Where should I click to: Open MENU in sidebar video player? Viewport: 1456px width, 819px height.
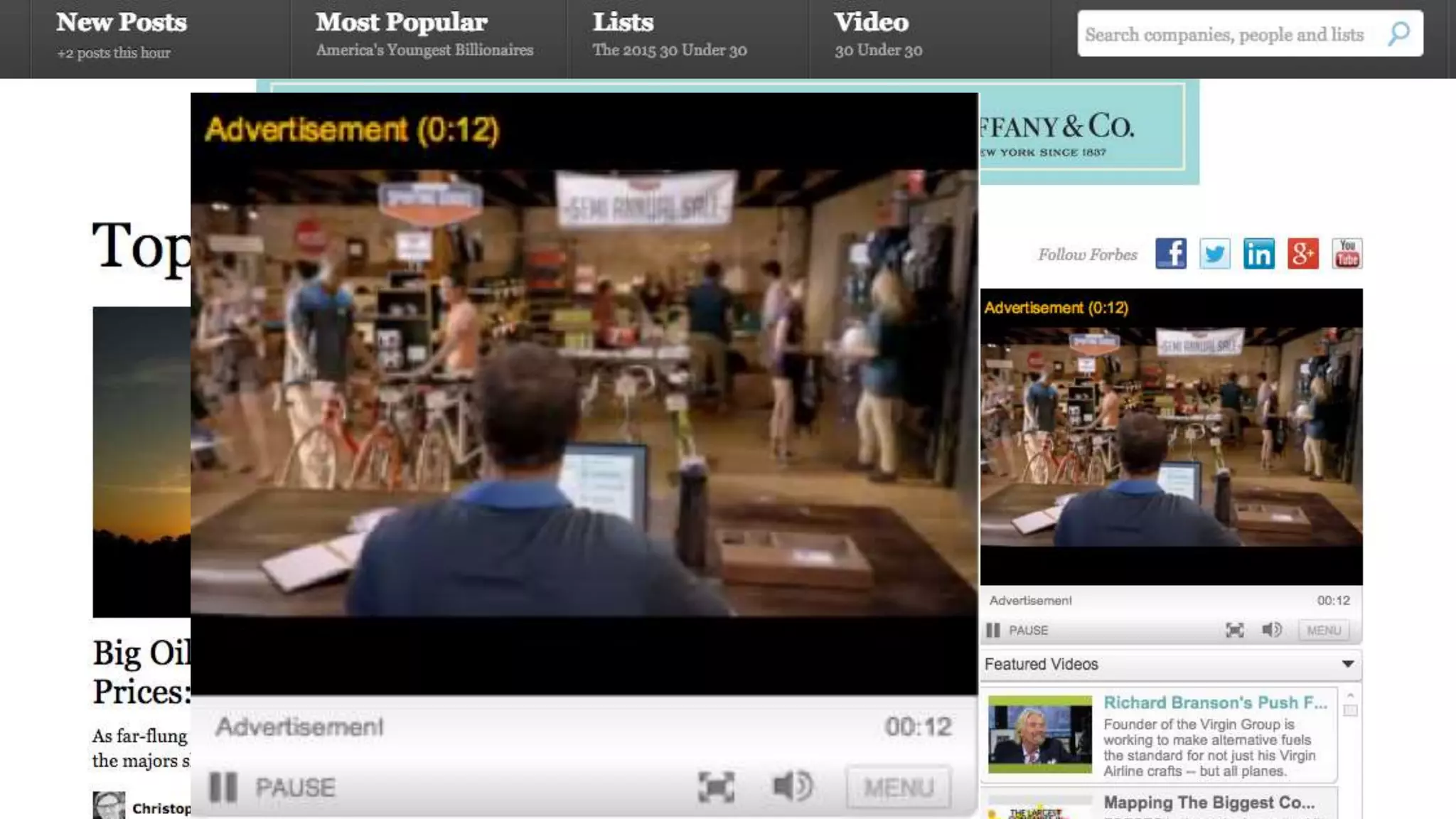(x=1323, y=630)
